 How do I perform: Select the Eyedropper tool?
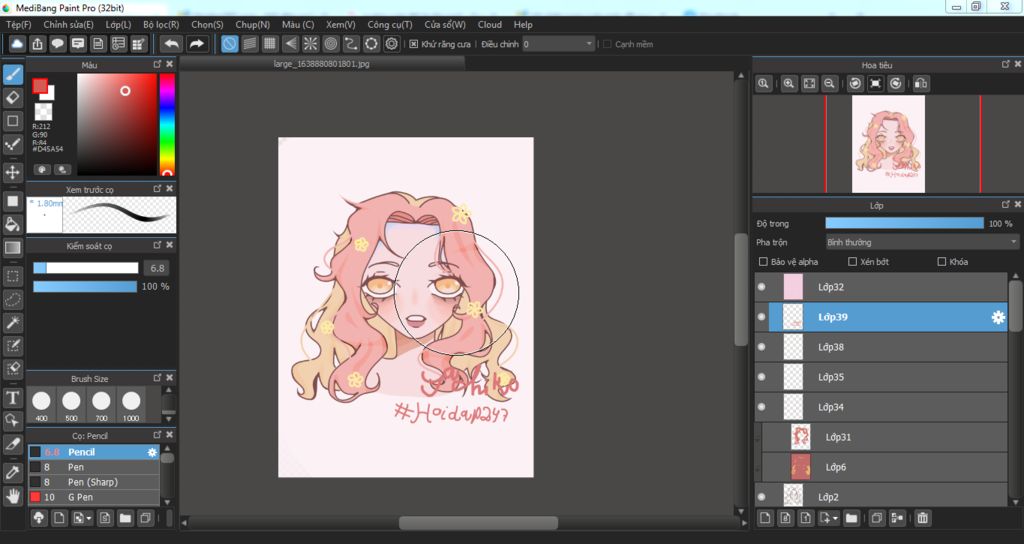12,472
